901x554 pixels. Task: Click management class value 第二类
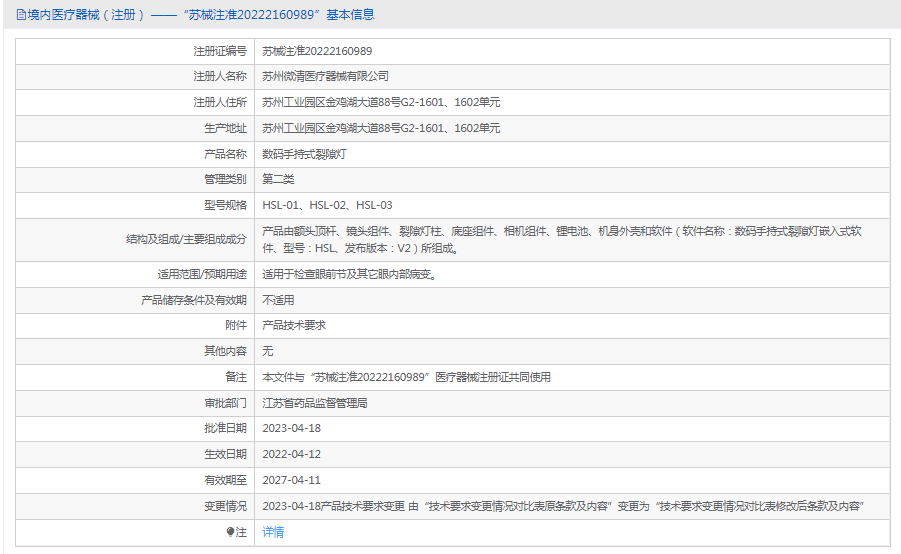coord(278,179)
